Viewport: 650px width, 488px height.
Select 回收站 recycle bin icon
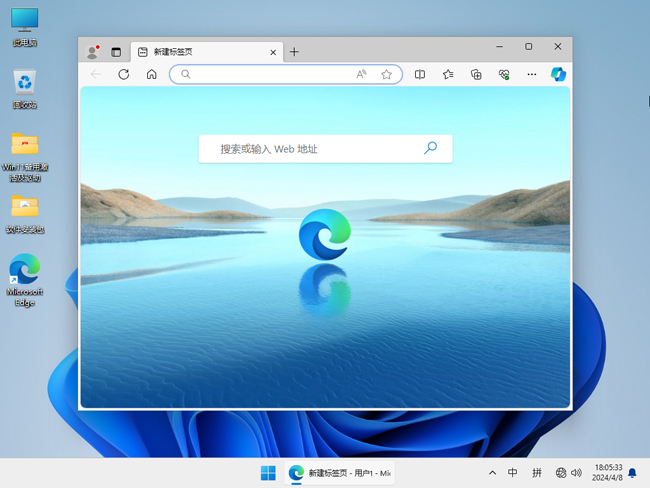point(25,89)
